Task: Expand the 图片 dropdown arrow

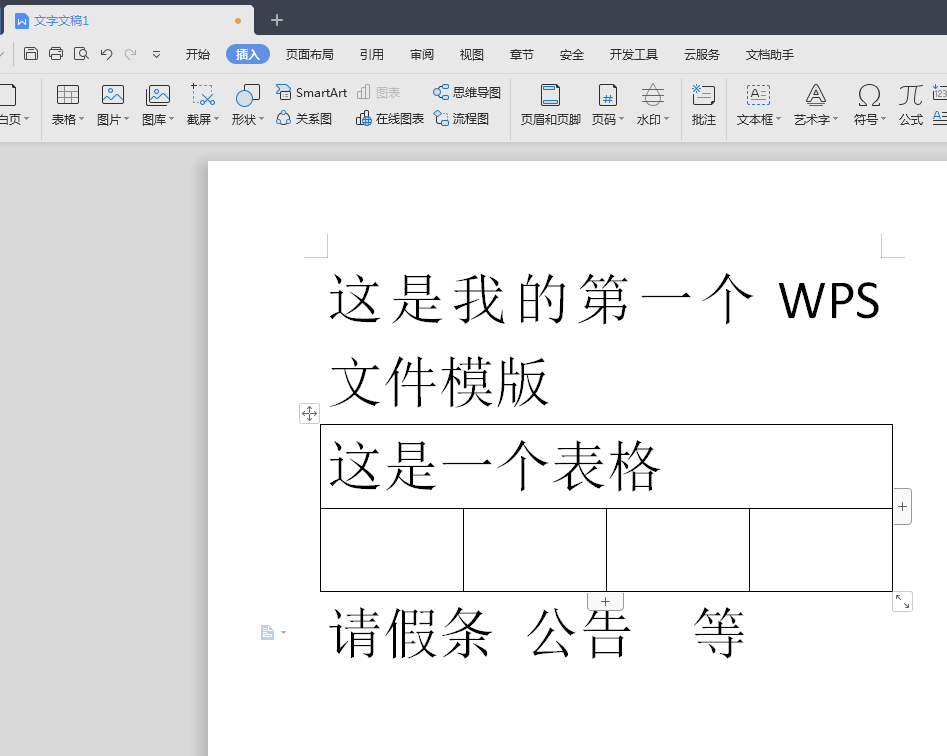Action: tap(127, 120)
